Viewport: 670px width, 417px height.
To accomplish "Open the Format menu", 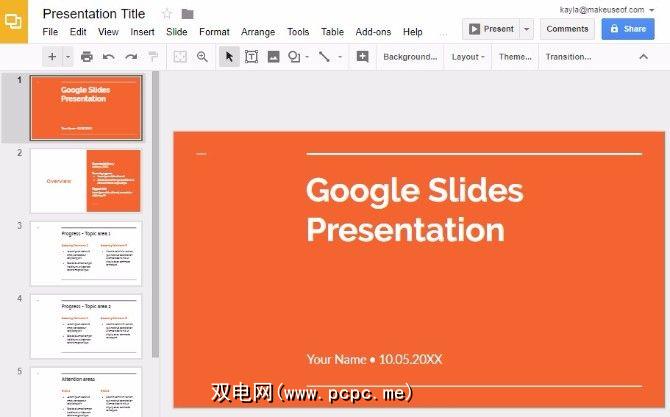I will (214, 32).
